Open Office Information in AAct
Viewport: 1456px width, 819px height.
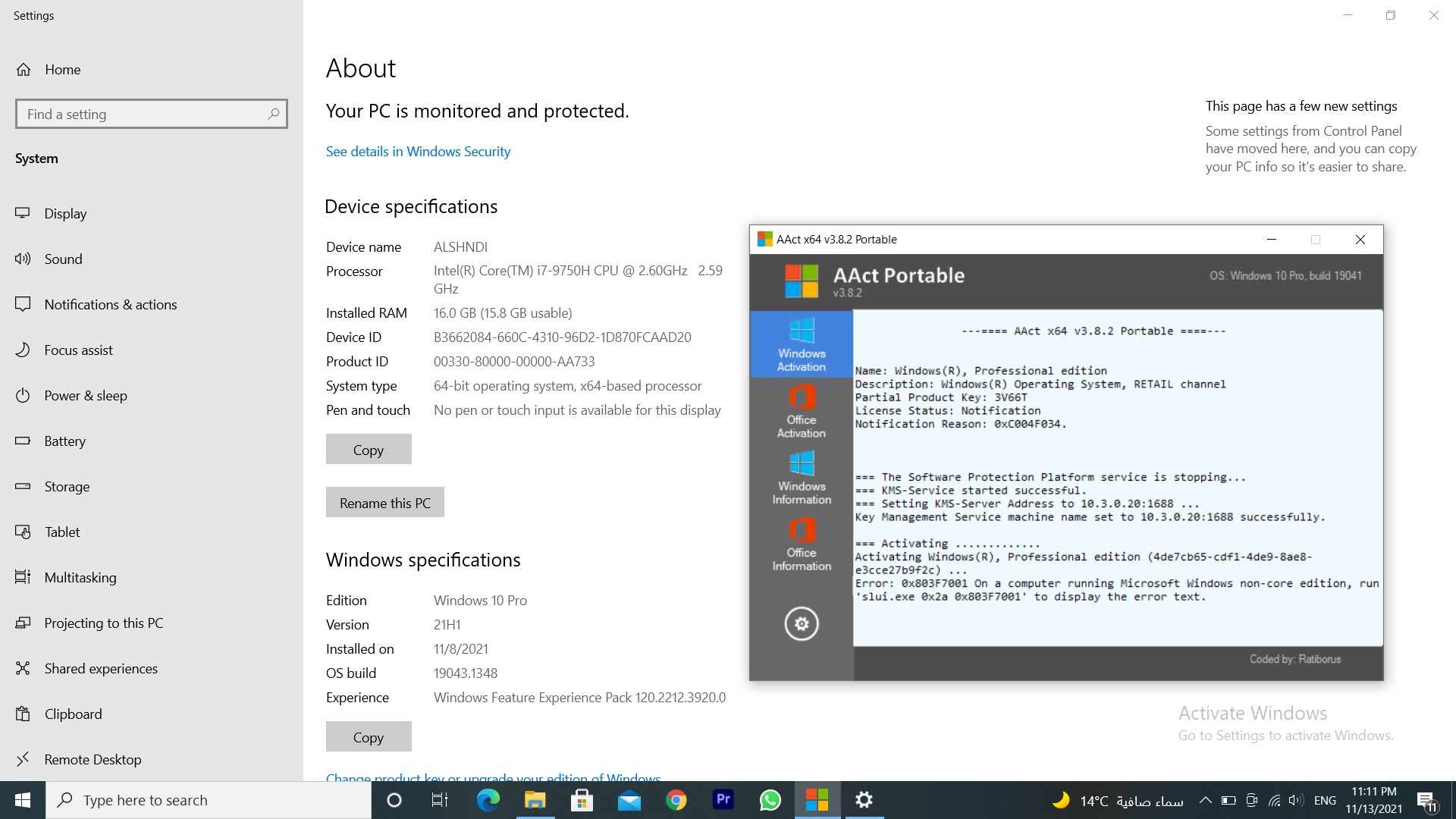(x=802, y=544)
